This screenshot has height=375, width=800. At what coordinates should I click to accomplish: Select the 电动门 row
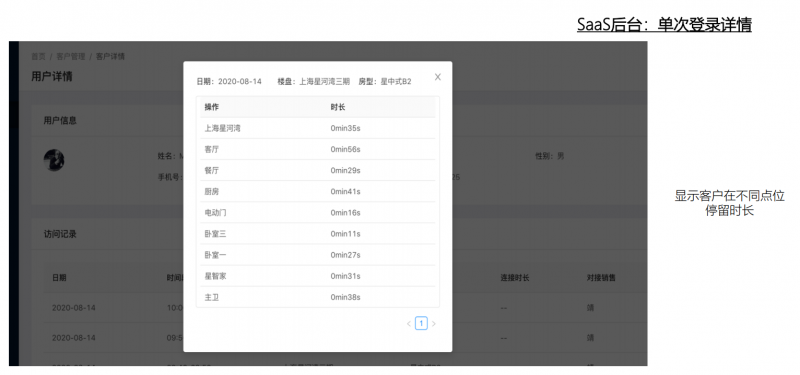point(317,213)
